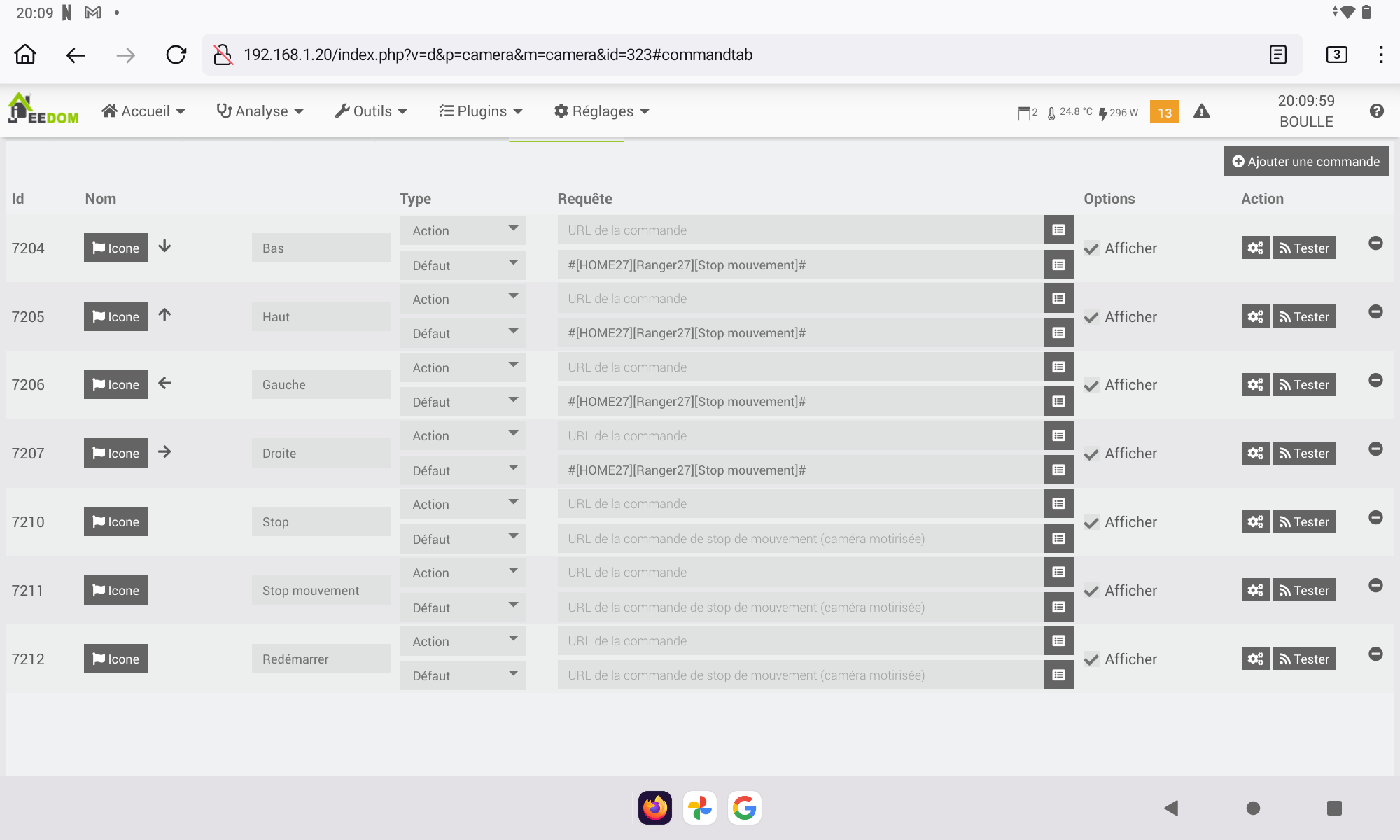Open the orange 13 messages badge
Screen dimensions: 1400x840
pyautogui.click(x=1164, y=112)
